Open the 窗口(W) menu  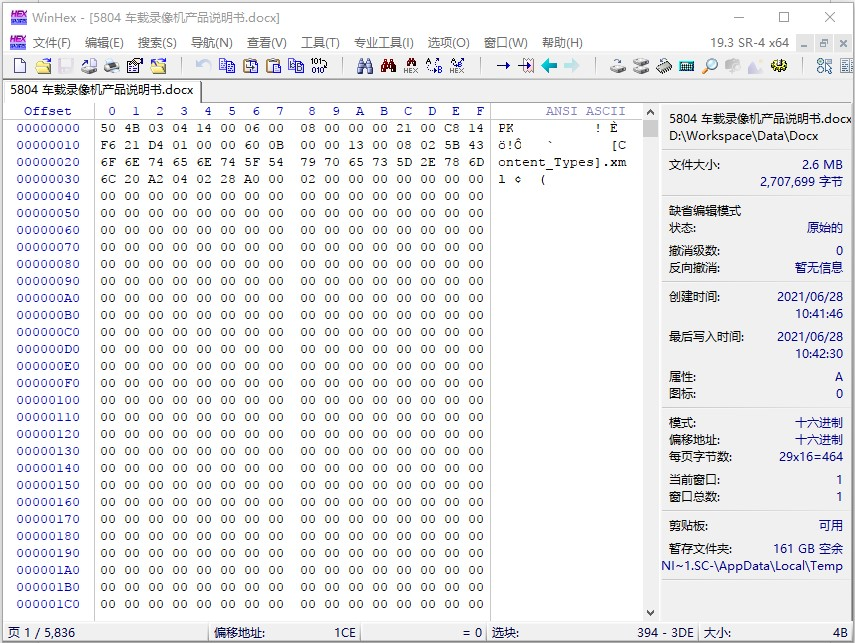(505, 43)
